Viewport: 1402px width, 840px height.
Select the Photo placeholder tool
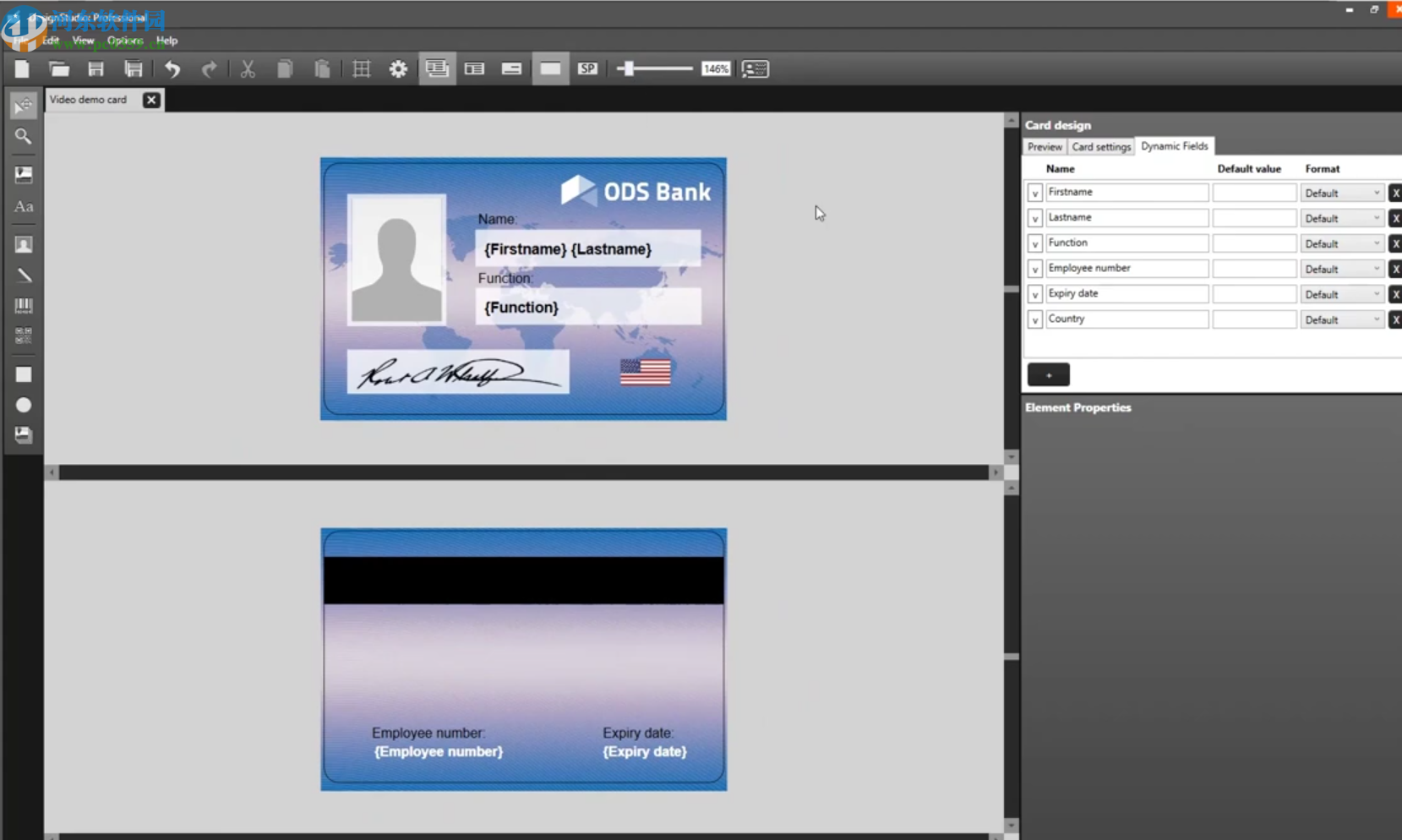click(23, 244)
